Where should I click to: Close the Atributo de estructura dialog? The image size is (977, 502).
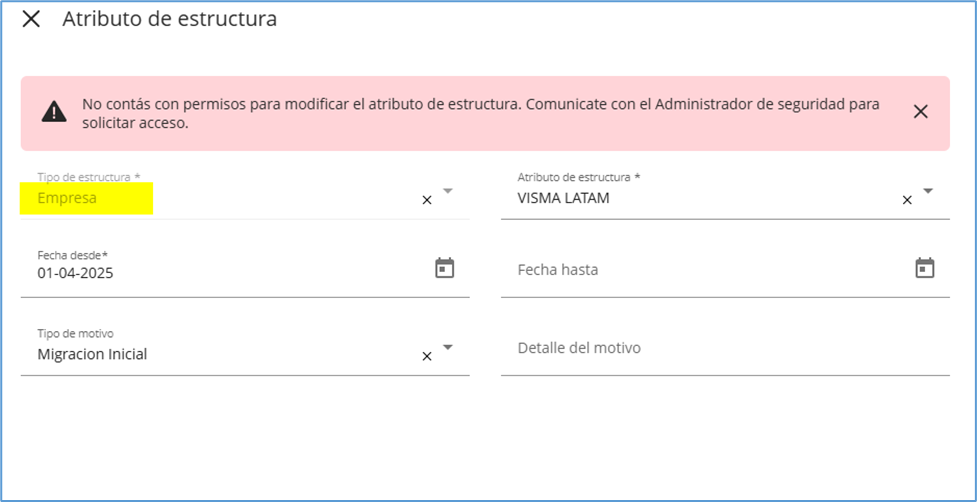(31, 19)
